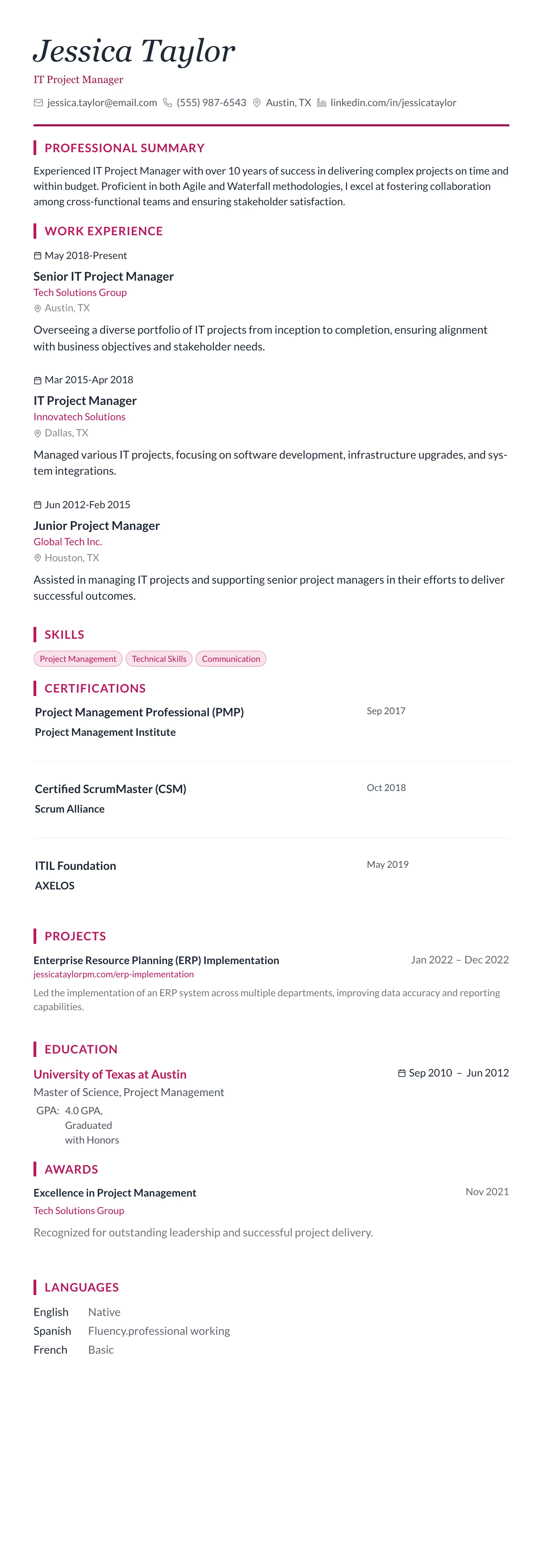This screenshot has width=554, height=1568.
Task: Open the linkedin.com/in/jessicataylor profile link
Action: pyautogui.click(x=393, y=103)
